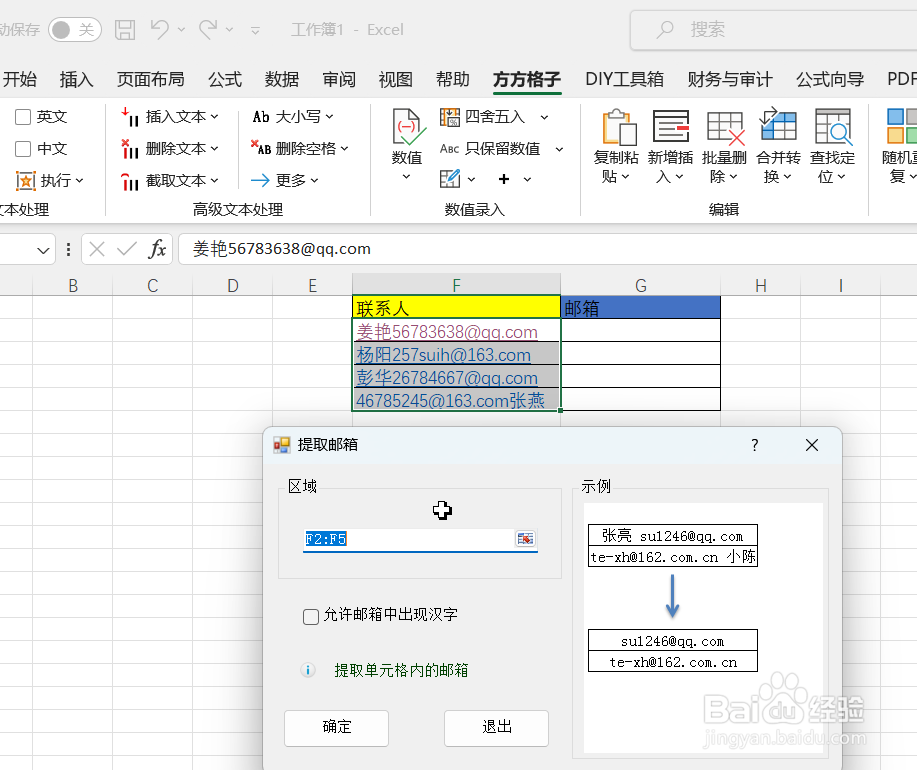Viewport: 917px width, 770px height.
Task: Click the formula bar options dots
Action: 68,250
